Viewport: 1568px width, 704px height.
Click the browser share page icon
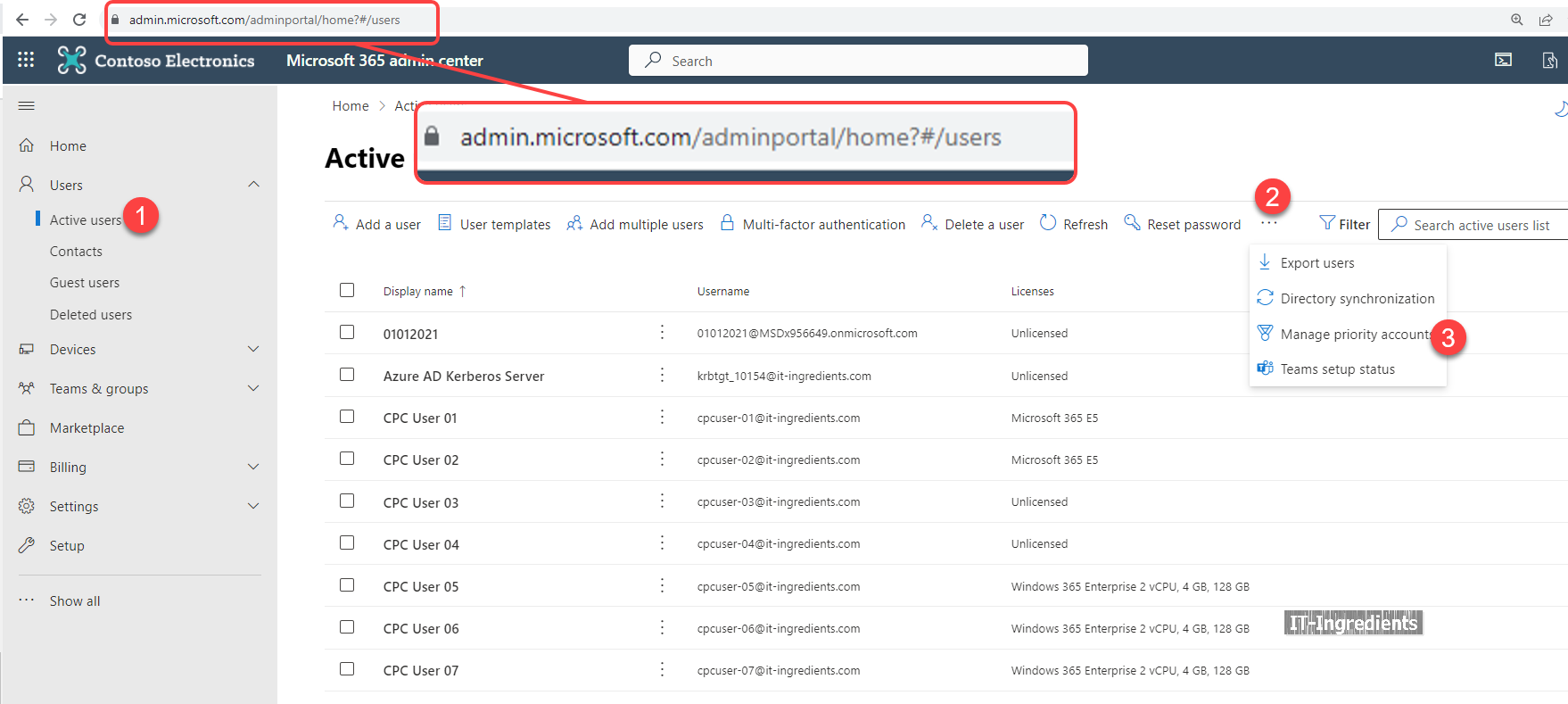click(x=1546, y=20)
